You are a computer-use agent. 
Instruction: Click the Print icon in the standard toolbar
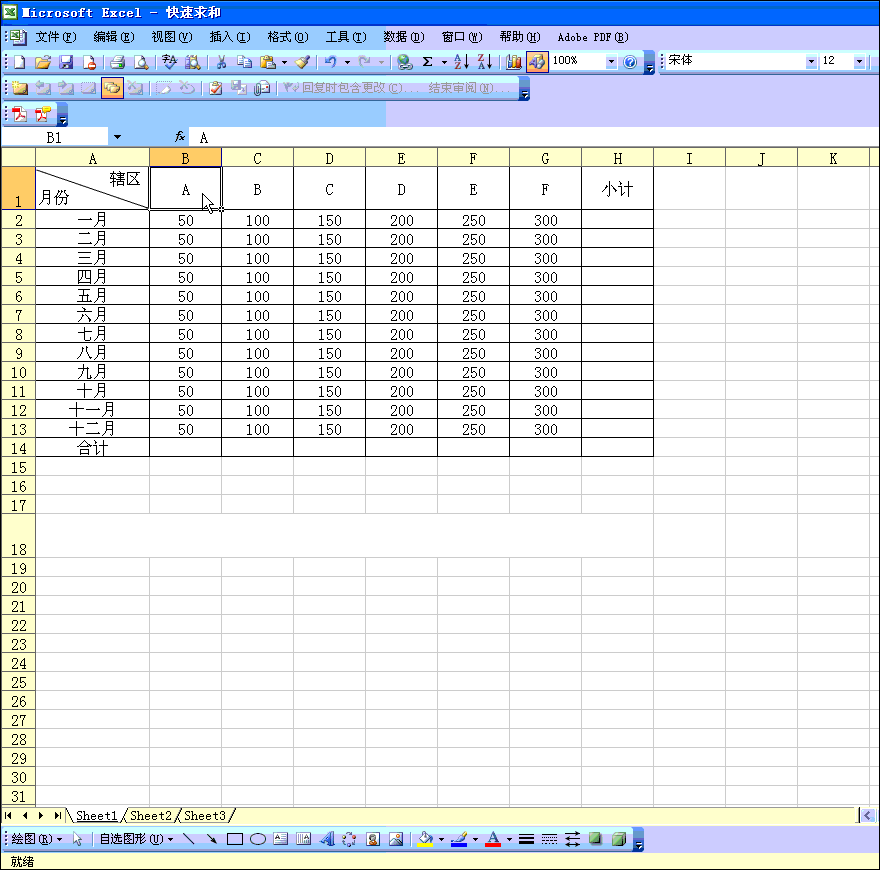tap(117, 62)
